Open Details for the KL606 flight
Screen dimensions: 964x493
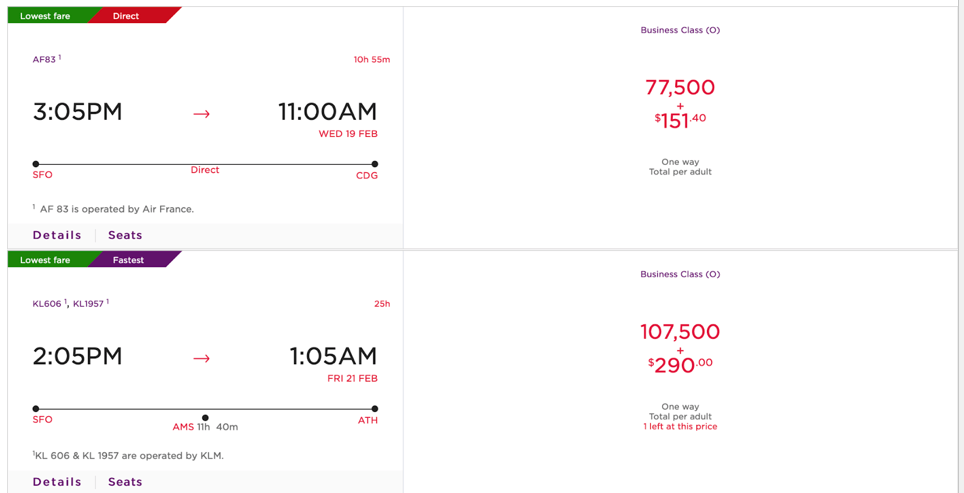[57, 481]
